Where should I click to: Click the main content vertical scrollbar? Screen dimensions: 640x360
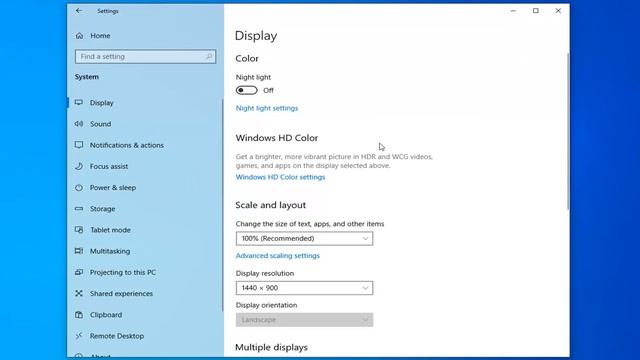[x=568, y=131]
